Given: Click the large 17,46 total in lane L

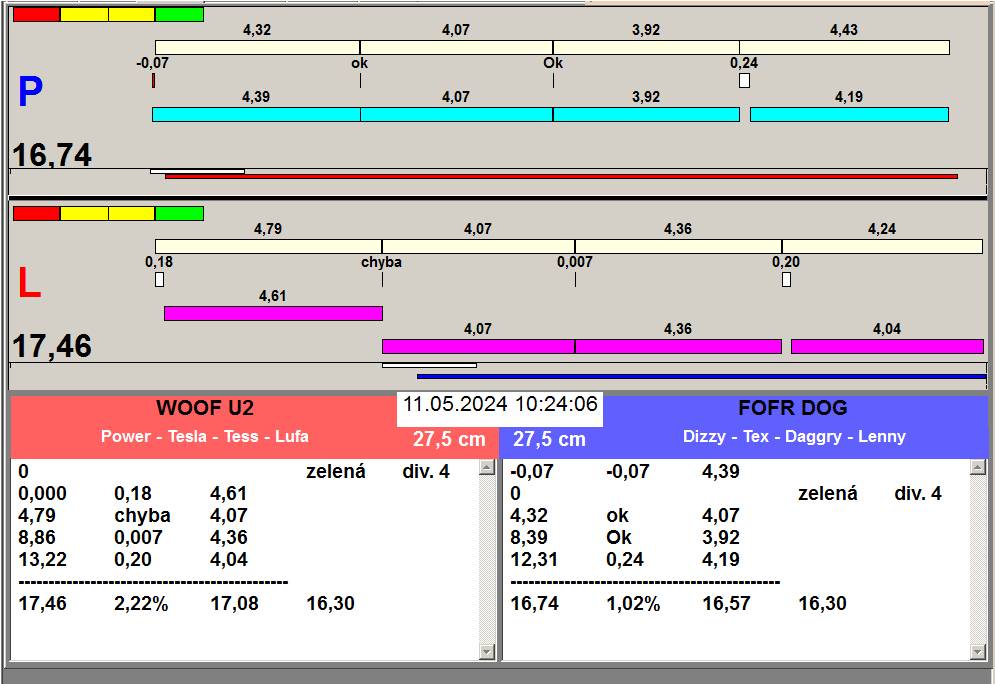Looking at the screenshot, I should [x=52, y=346].
